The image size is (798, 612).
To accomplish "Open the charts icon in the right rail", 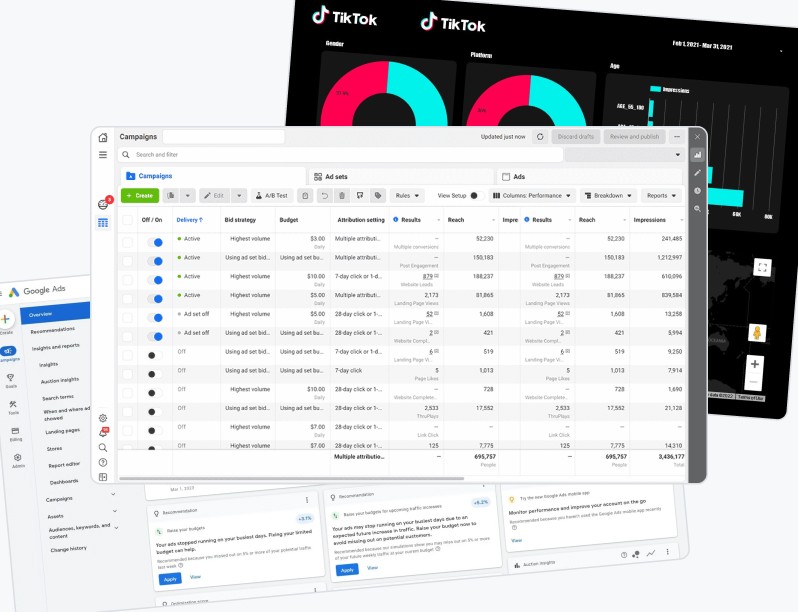I will [697, 155].
